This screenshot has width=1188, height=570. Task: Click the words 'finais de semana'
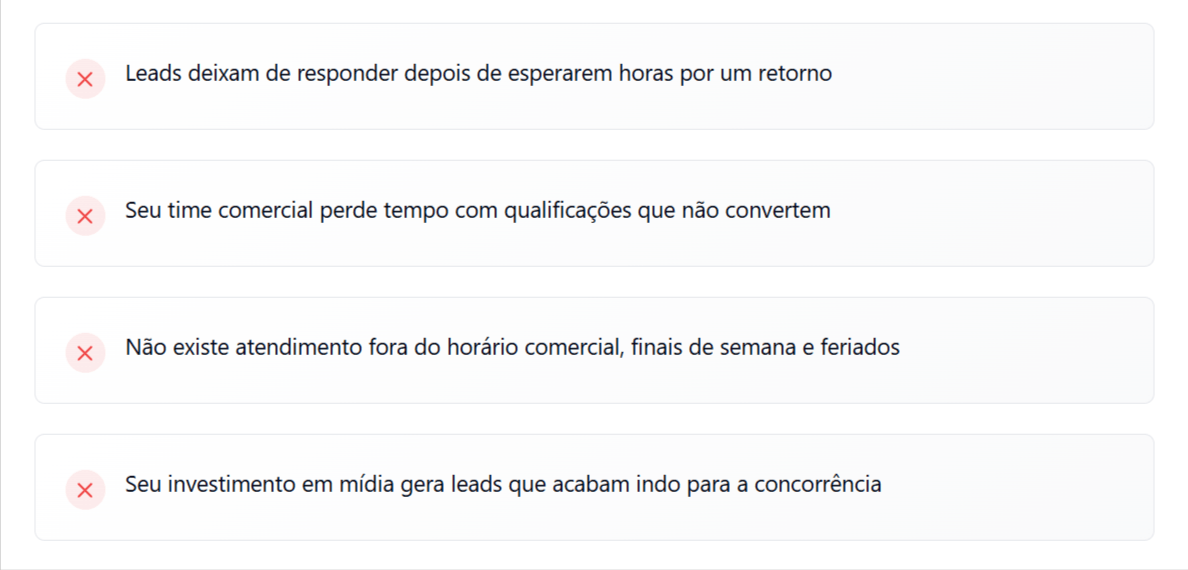[711, 348]
